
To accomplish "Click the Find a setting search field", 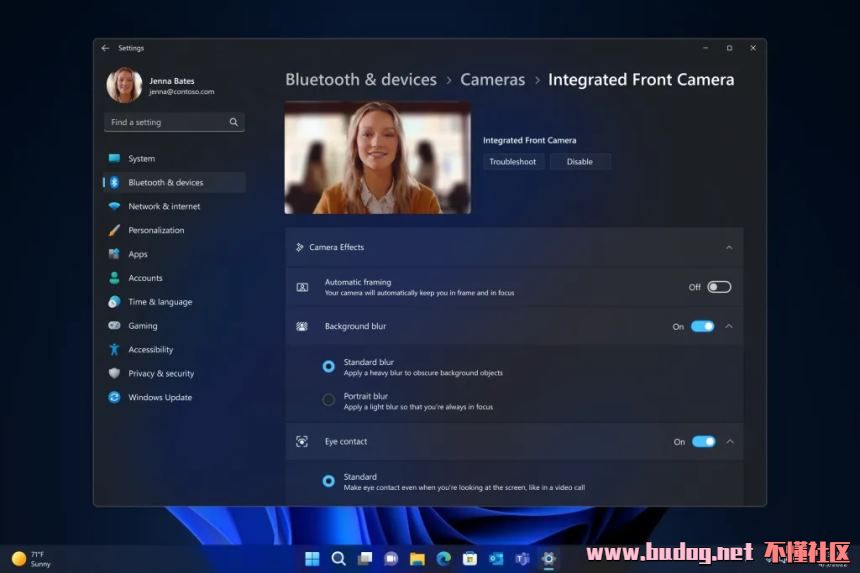I will click(174, 122).
